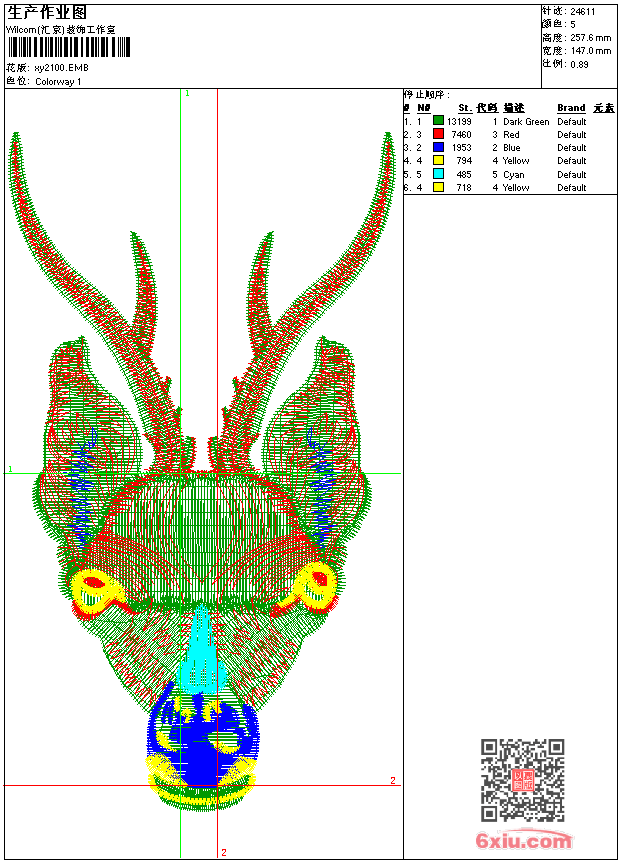Pick the Blue thread color swatch
Viewport: 620px width, 860px height.
(x=438, y=147)
